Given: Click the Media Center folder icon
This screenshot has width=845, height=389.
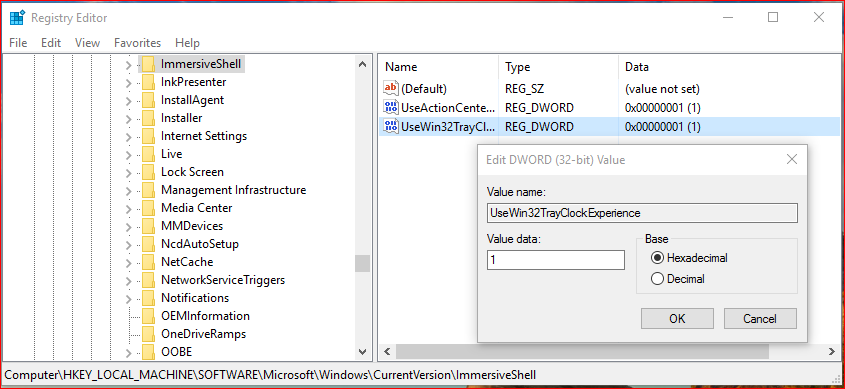Looking at the screenshot, I should [x=148, y=208].
